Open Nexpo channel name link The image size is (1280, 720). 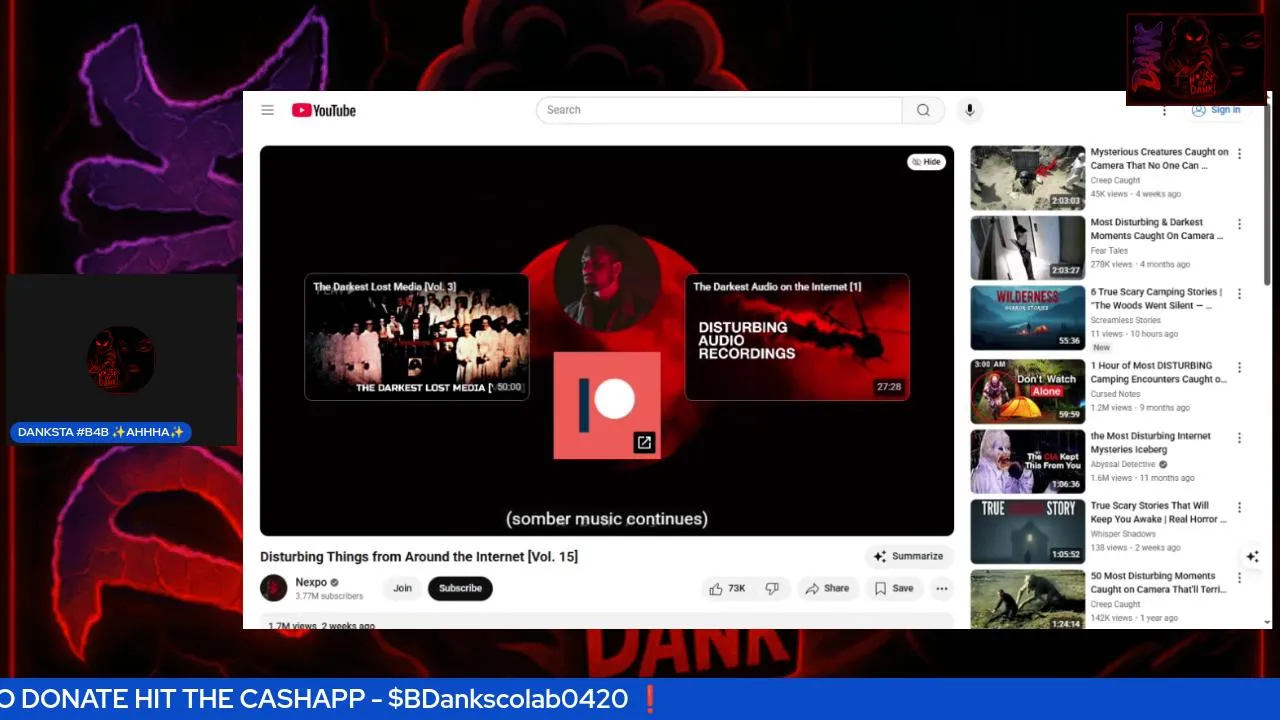coord(311,582)
